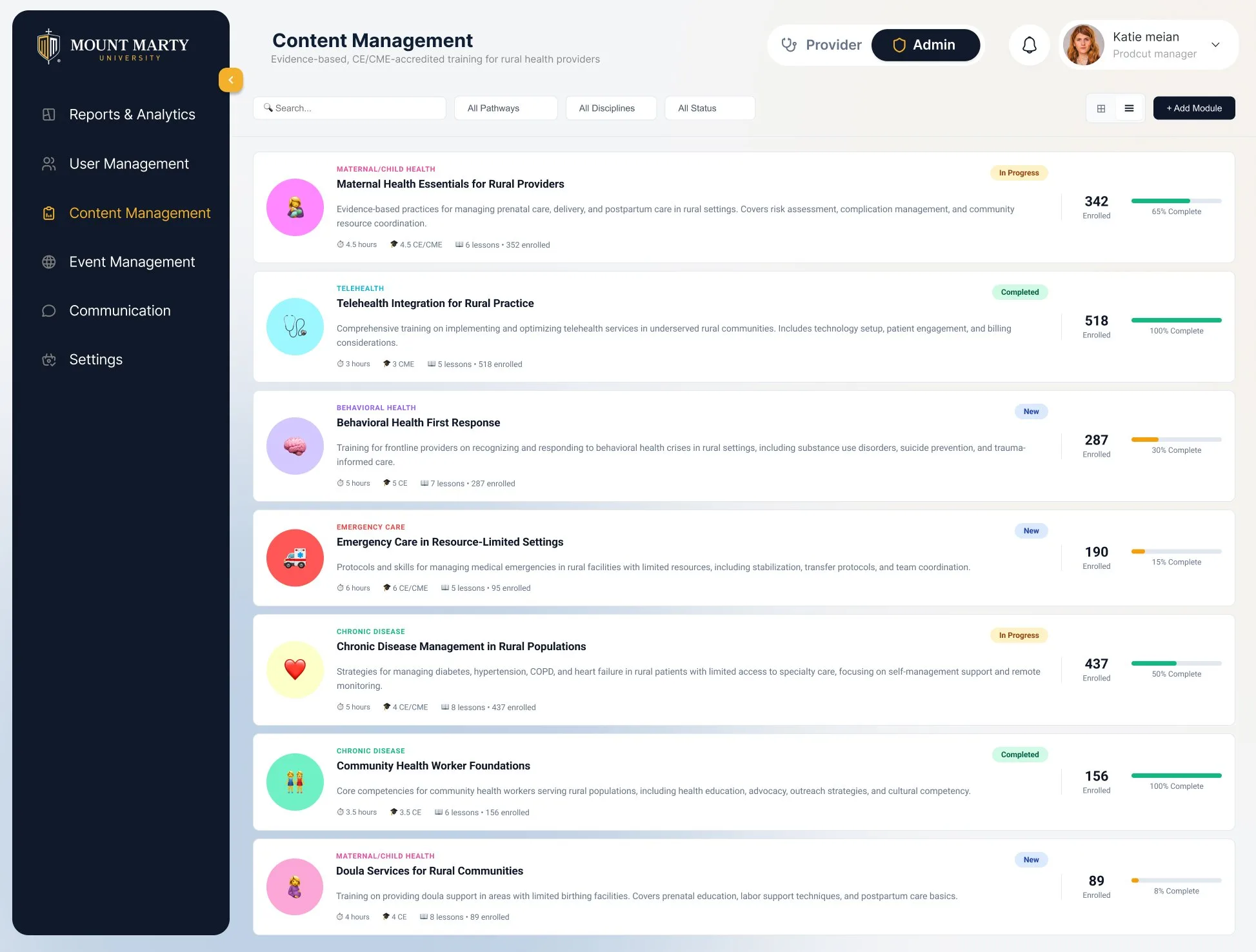
Task: Navigate to Communication section
Action: [x=120, y=311]
